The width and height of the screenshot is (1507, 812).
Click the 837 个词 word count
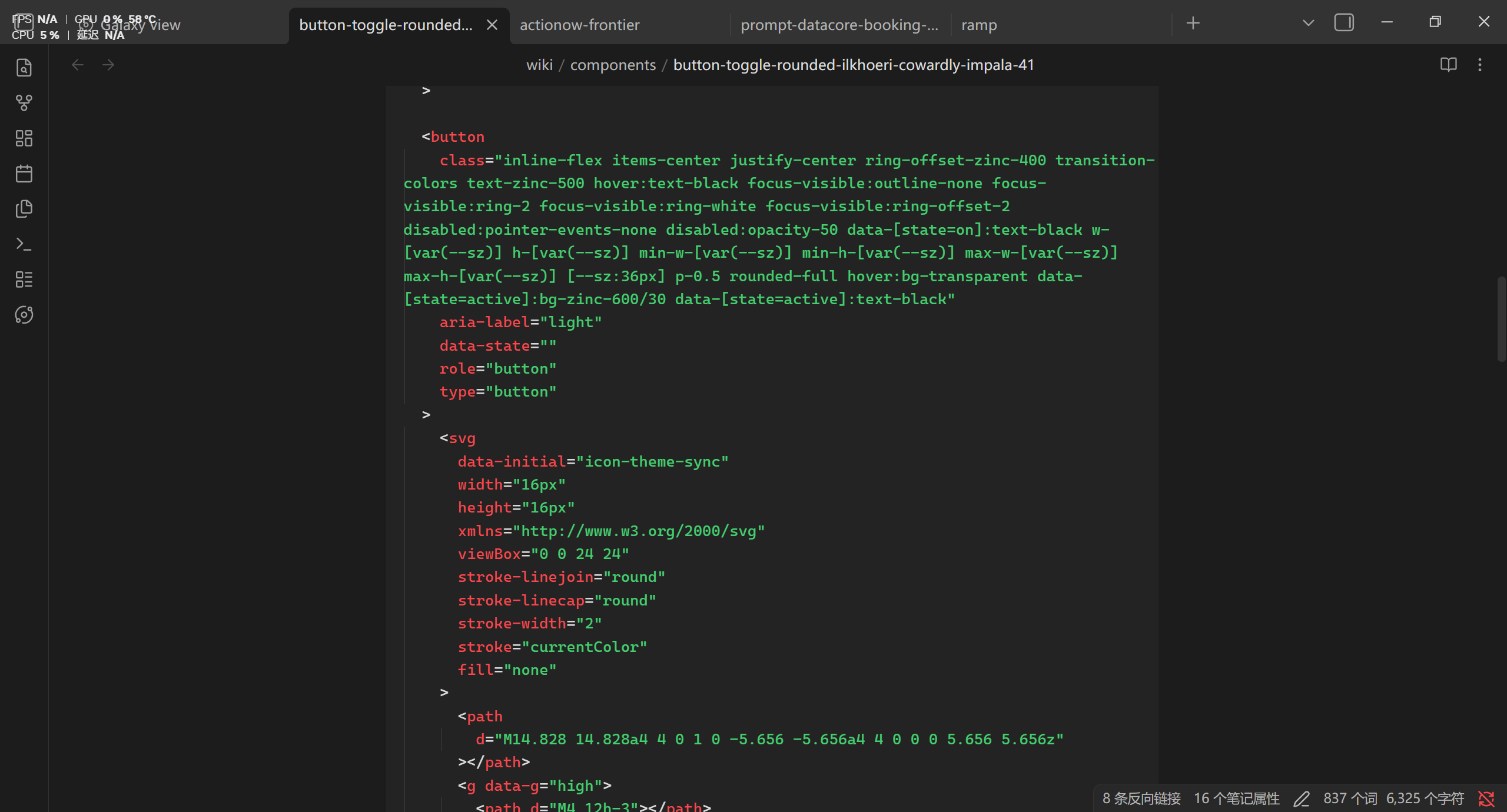1350,798
